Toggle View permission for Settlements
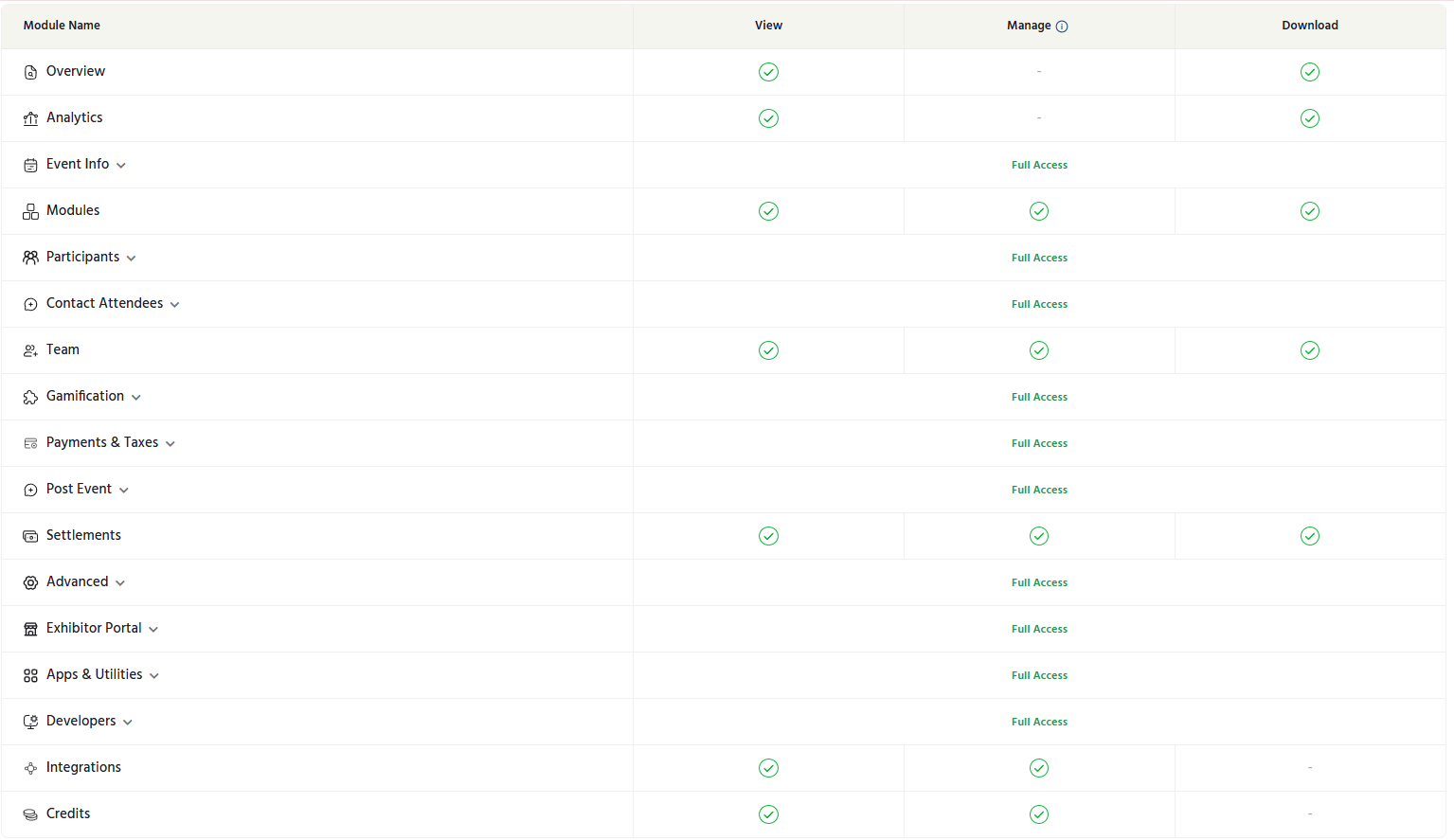This screenshot has width=1454, height=840. (x=768, y=536)
